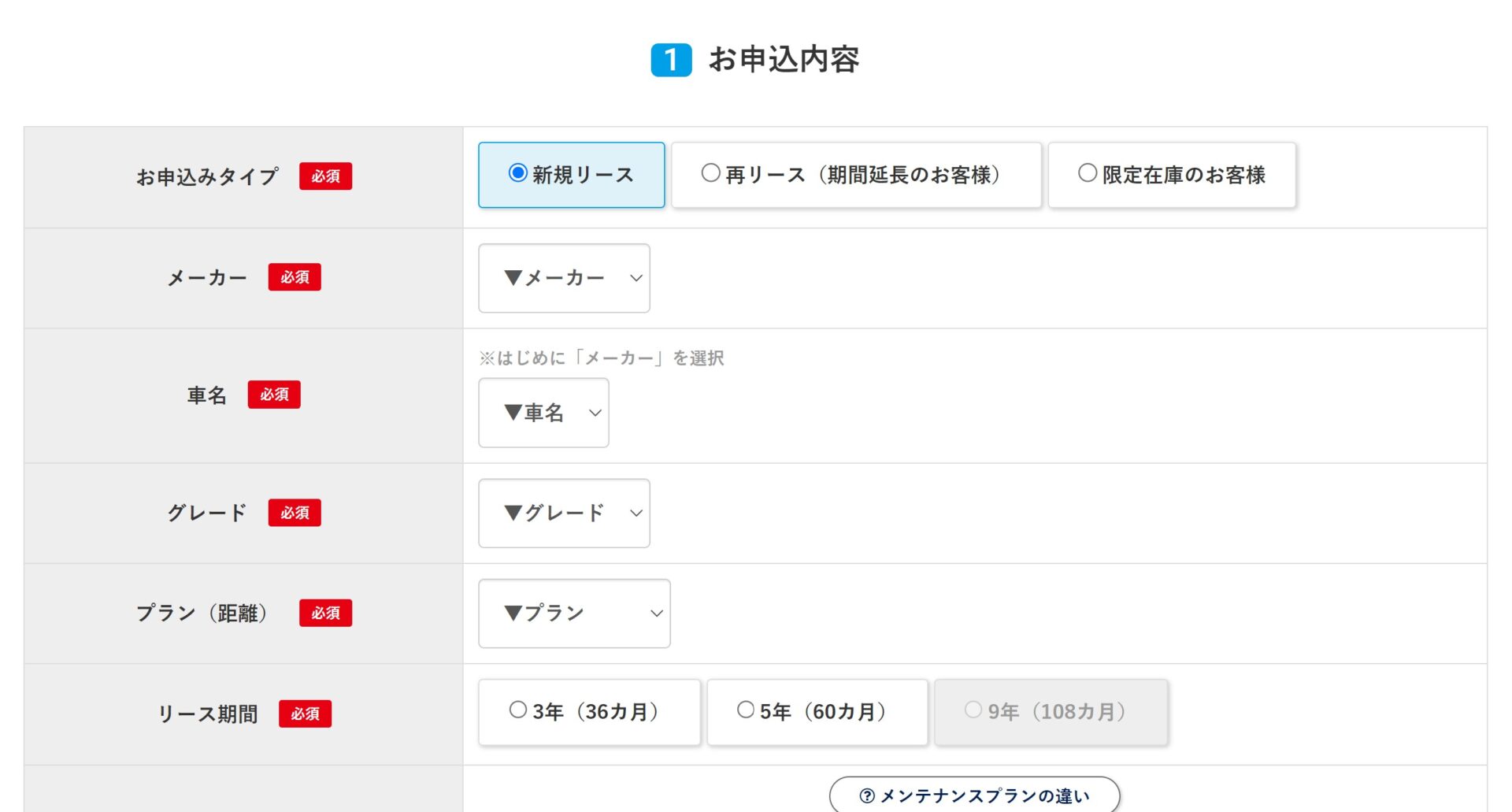Click the お申込みタイプ label
The width and height of the screenshot is (1512, 812).
pyautogui.click(x=207, y=176)
